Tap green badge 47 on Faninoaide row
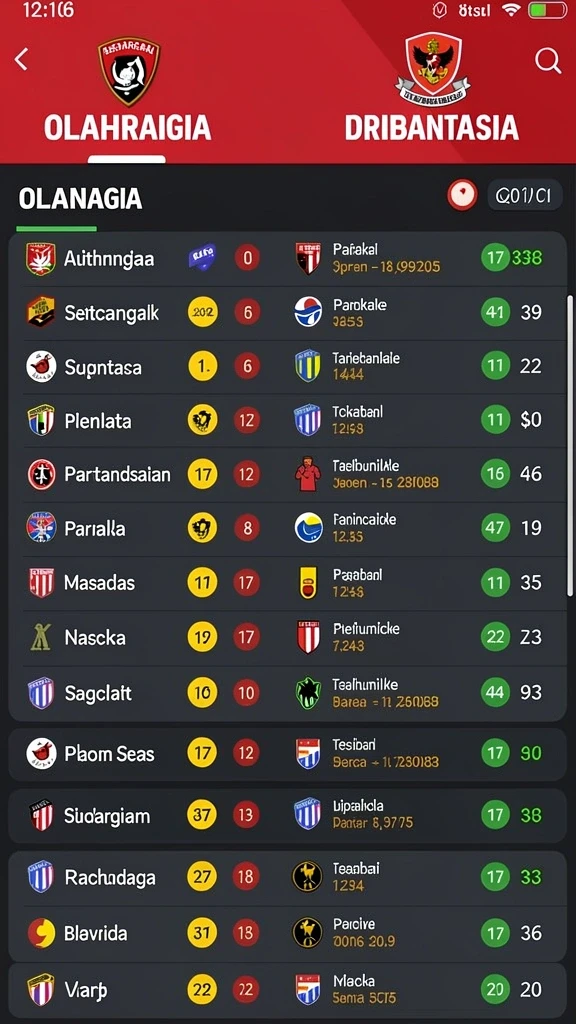Viewport: 576px width, 1024px height. point(495,528)
